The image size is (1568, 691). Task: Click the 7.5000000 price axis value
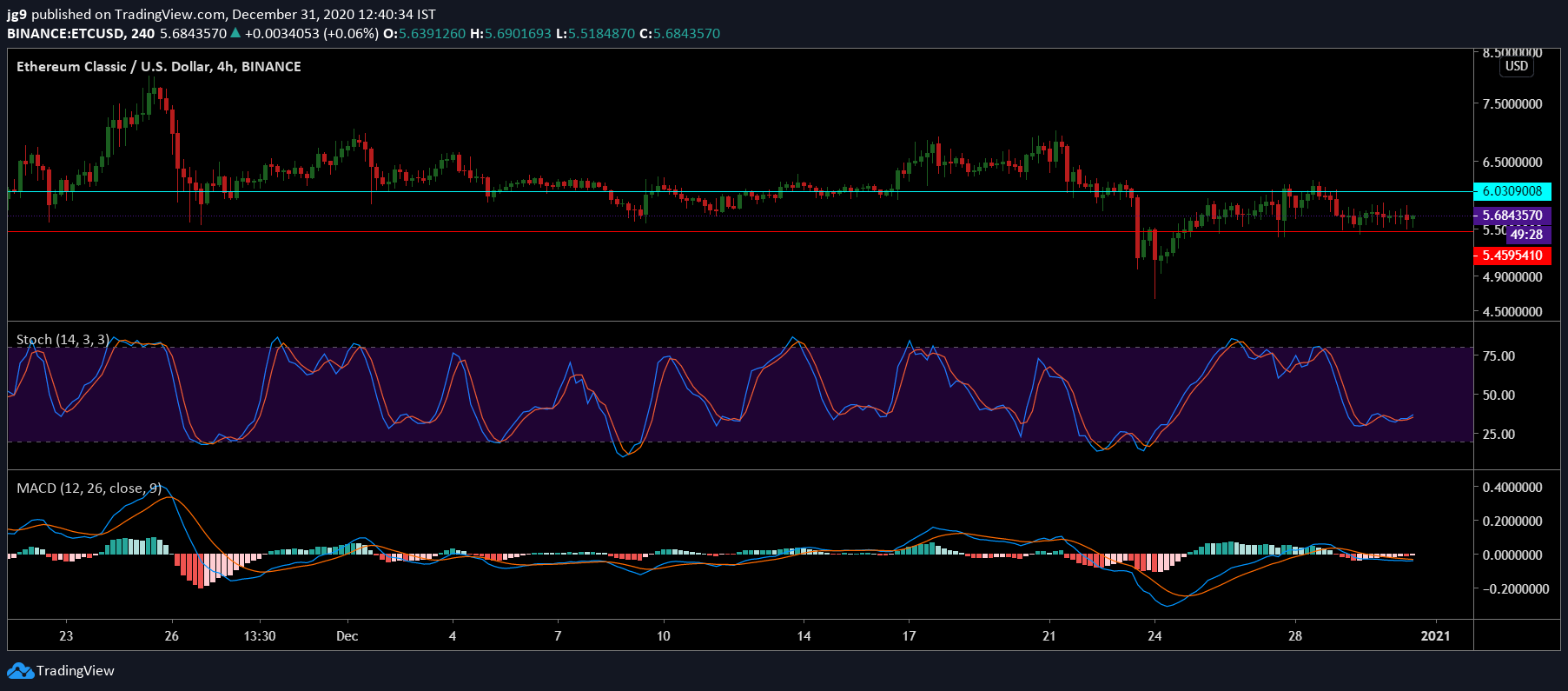click(x=1512, y=104)
